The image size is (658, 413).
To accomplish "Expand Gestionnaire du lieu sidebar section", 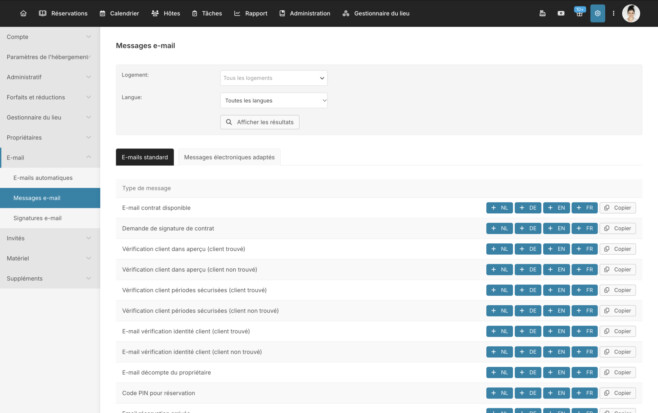I will click(x=50, y=118).
